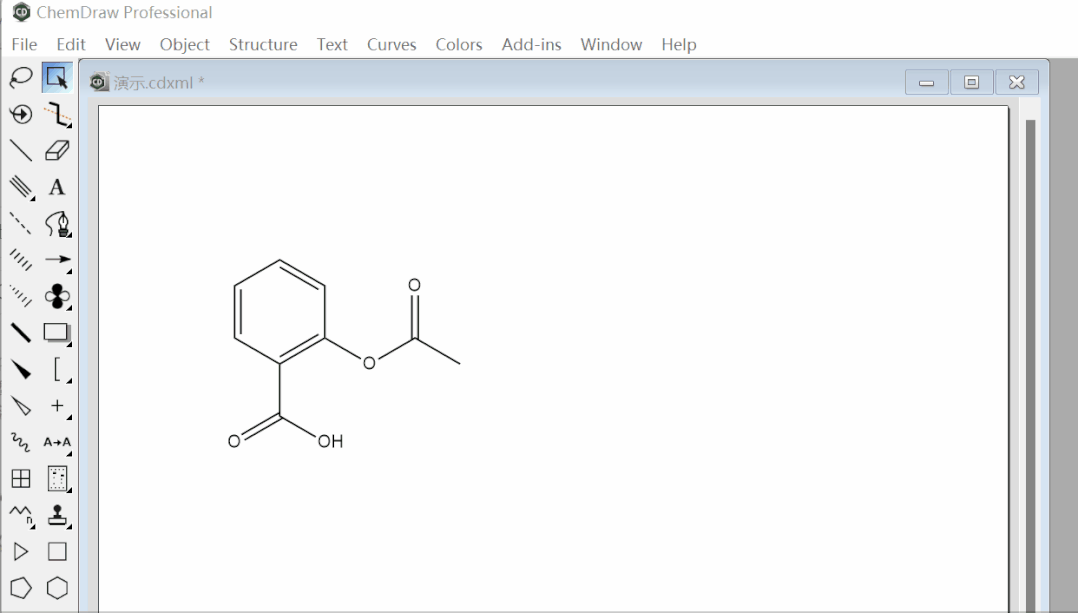Select the Text tool
This screenshot has width=1078, height=613.
(57, 187)
